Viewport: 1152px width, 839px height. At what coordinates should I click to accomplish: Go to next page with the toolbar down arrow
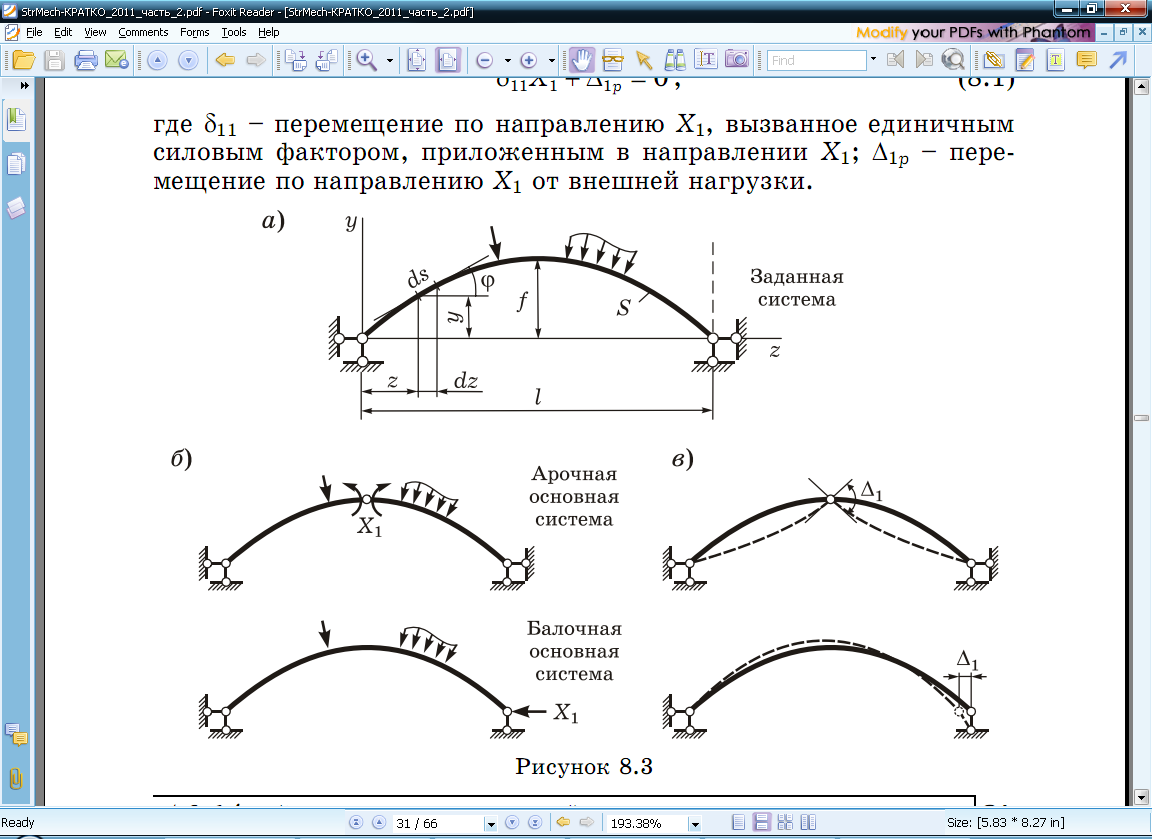point(188,60)
